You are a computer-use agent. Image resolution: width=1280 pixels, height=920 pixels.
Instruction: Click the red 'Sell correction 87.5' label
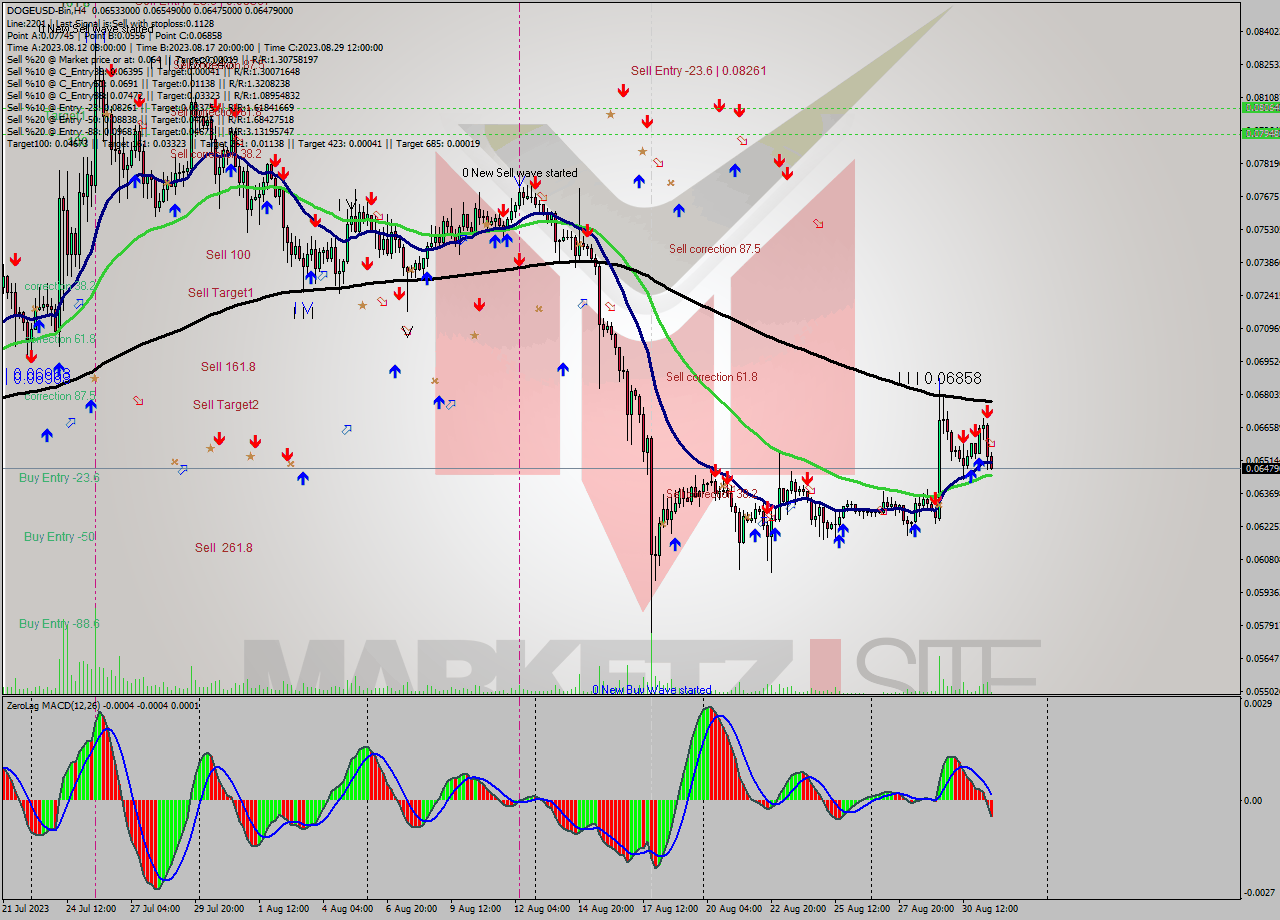(x=715, y=249)
